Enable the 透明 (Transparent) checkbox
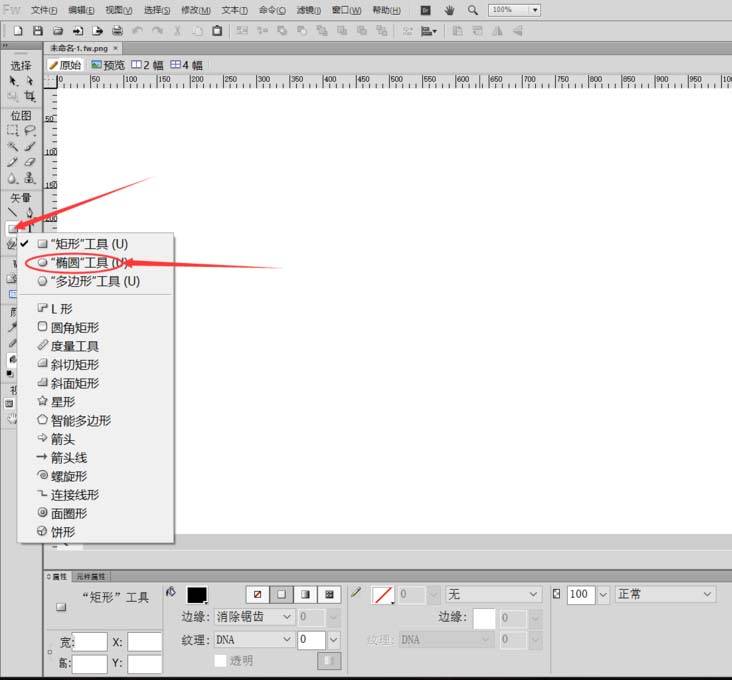This screenshot has height=680, width=732. click(221, 661)
